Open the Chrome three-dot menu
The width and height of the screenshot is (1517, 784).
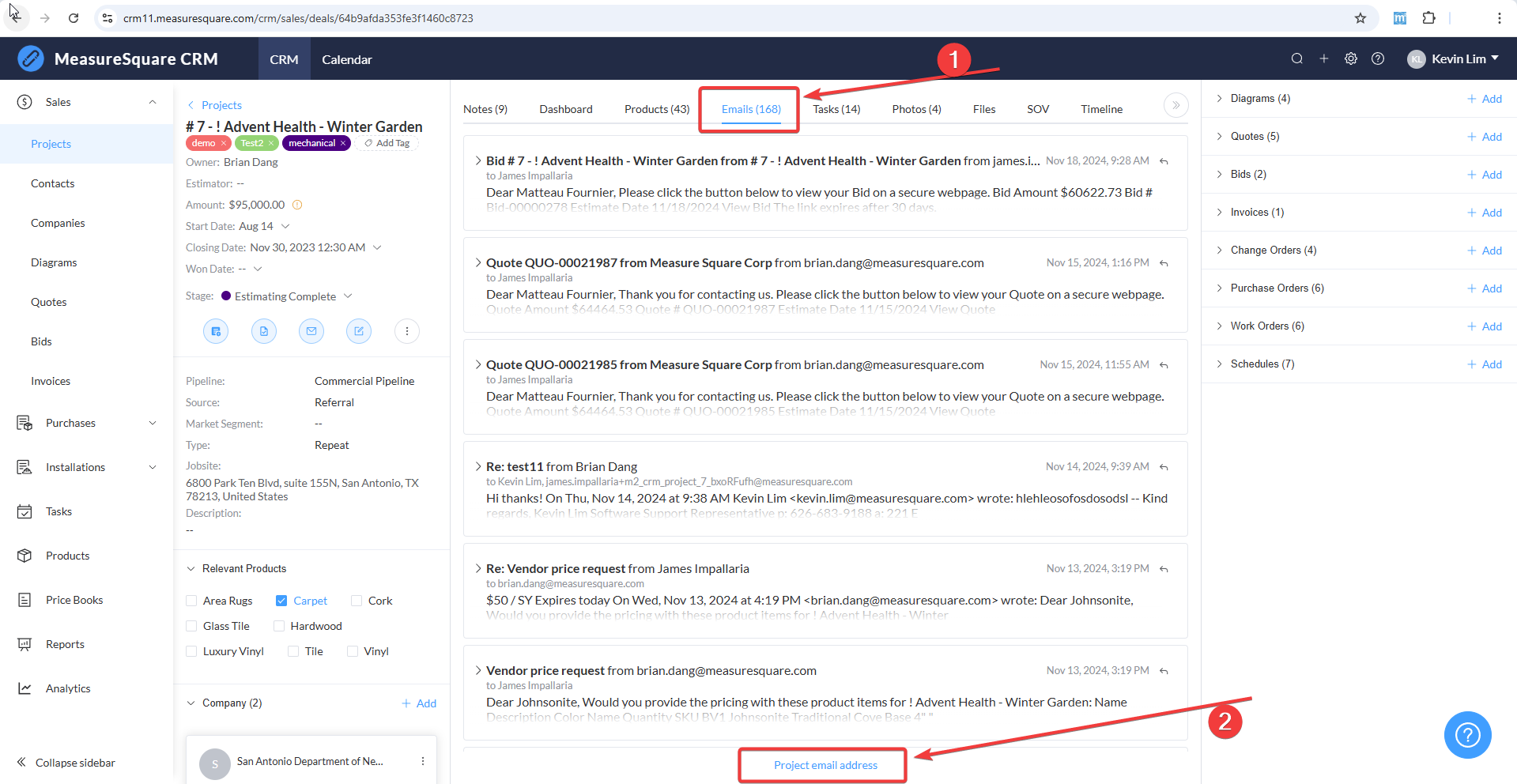tap(1499, 18)
